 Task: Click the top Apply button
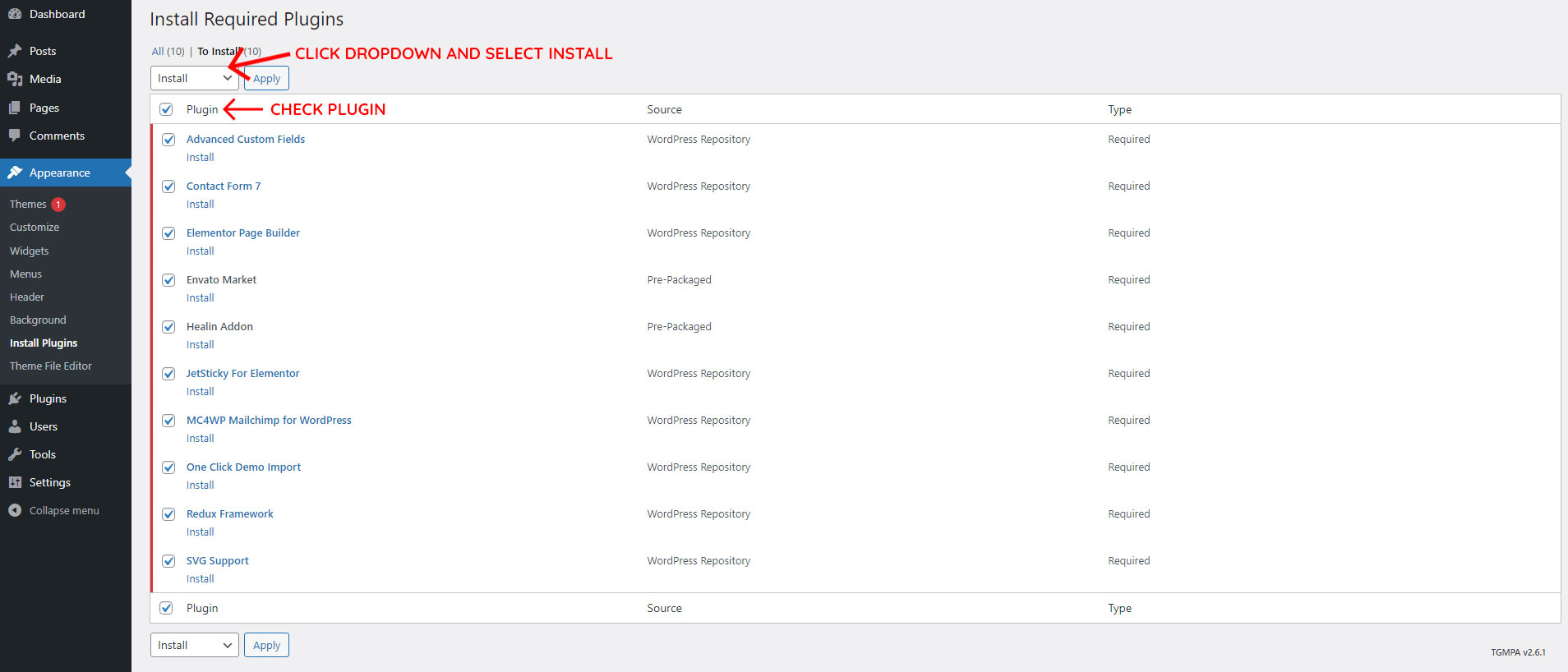click(x=266, y=78)
